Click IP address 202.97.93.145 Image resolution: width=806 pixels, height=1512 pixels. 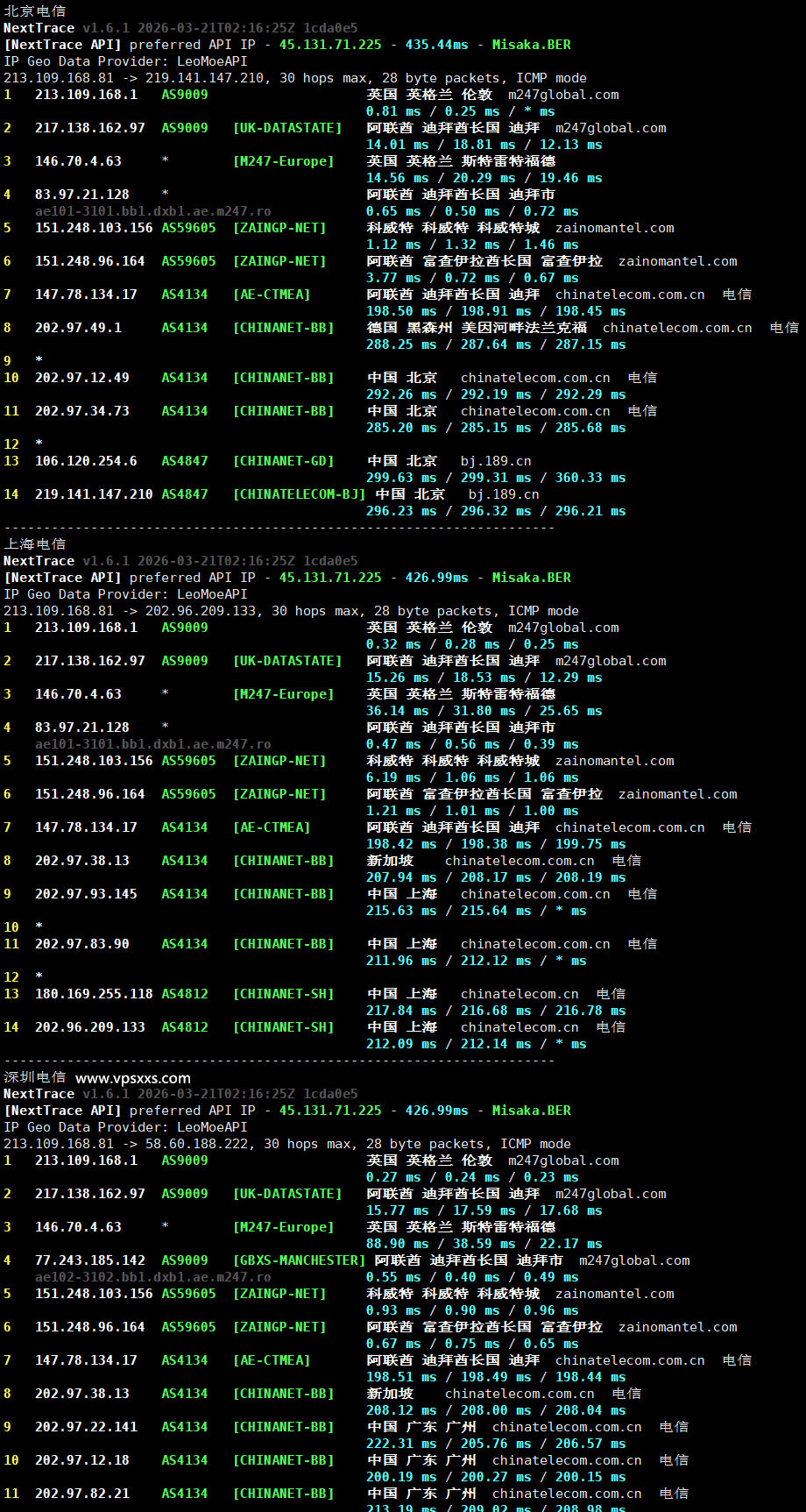click(x=86, y=894)
